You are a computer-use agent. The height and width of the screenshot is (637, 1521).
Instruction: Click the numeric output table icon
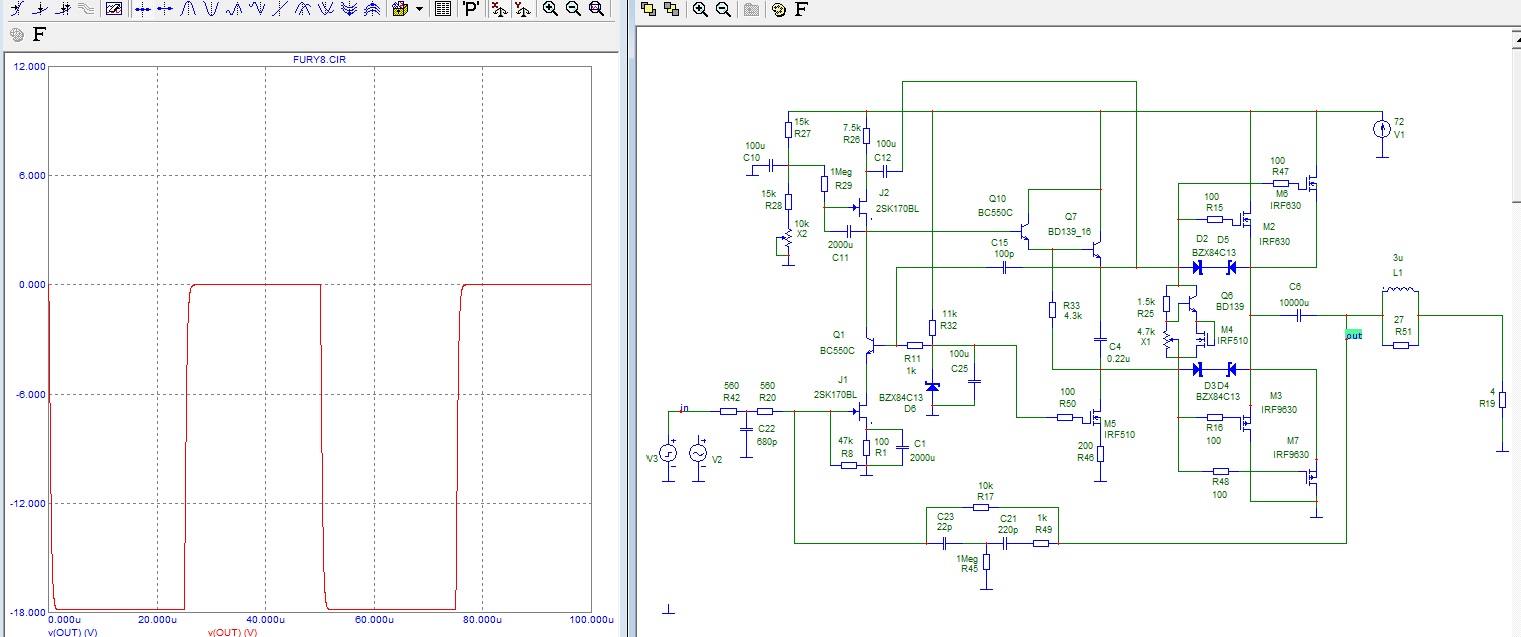click(443, 9)
